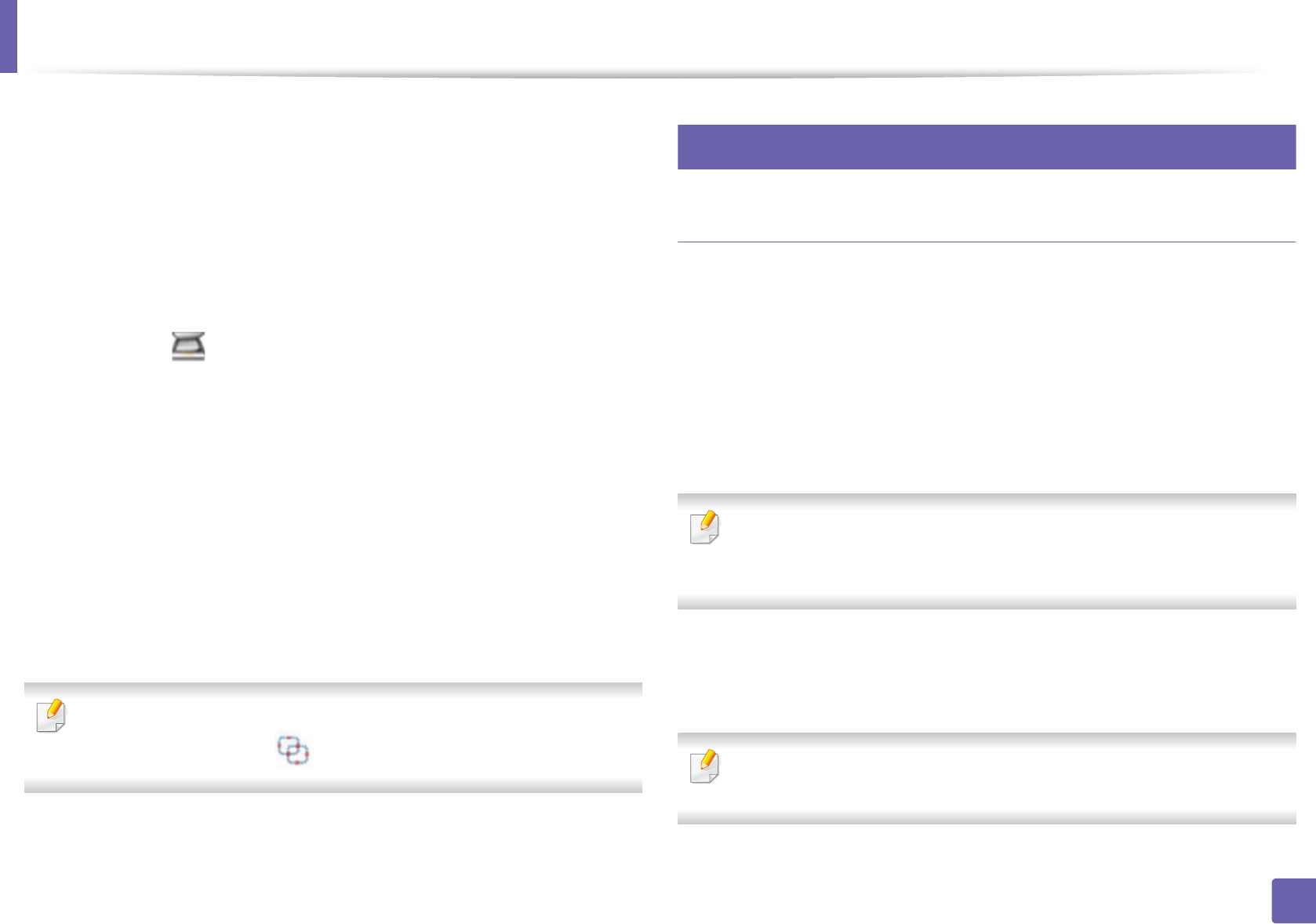Click blank space right of scanner icon

click(392, 346)
